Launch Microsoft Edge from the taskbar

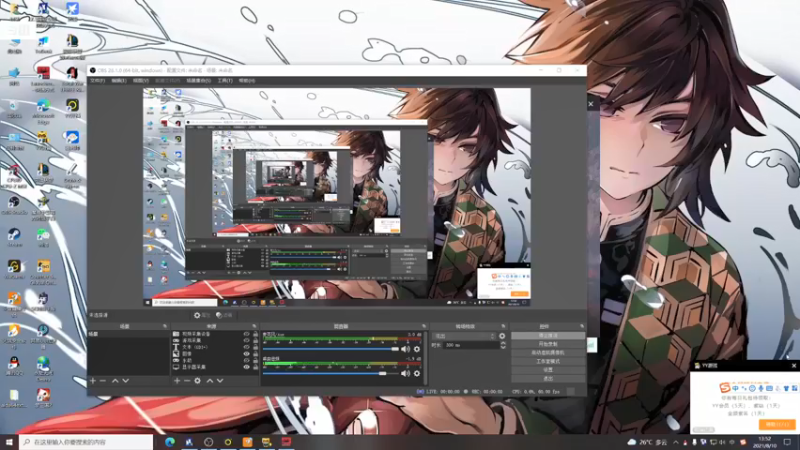pos(169,442)
